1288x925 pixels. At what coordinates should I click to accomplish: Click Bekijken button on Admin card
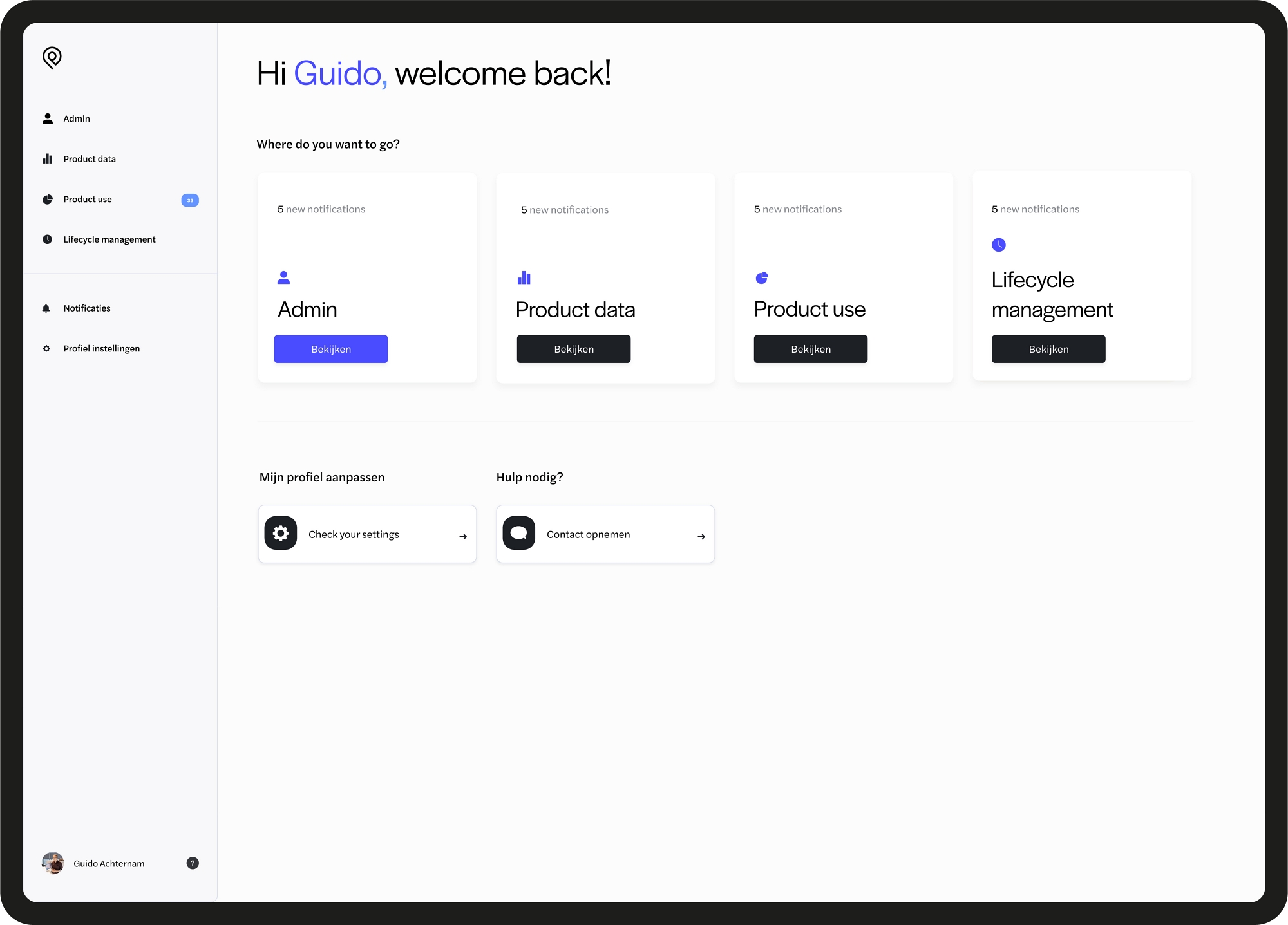331,348
